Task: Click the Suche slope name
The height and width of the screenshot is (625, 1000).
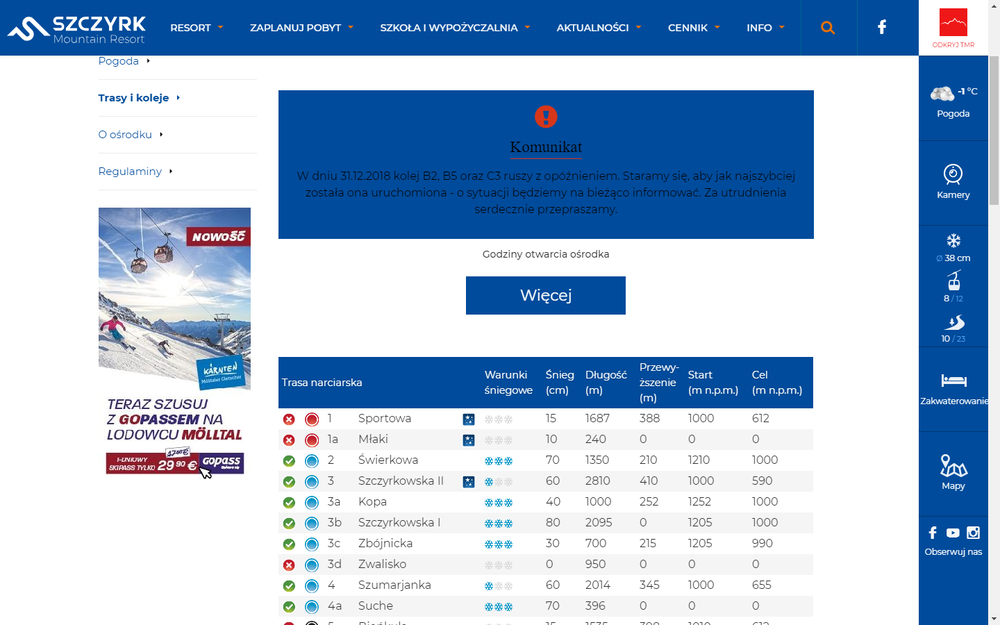Action: [x=376, y=606]
